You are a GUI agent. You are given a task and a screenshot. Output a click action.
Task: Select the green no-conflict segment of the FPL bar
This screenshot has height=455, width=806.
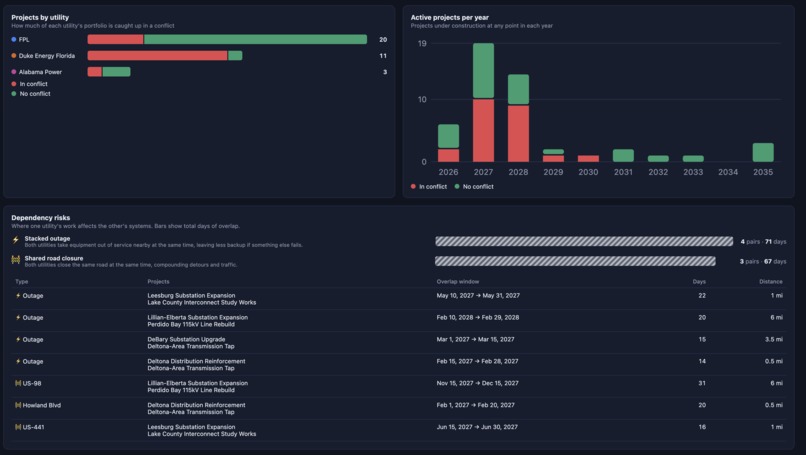point(255,40)
